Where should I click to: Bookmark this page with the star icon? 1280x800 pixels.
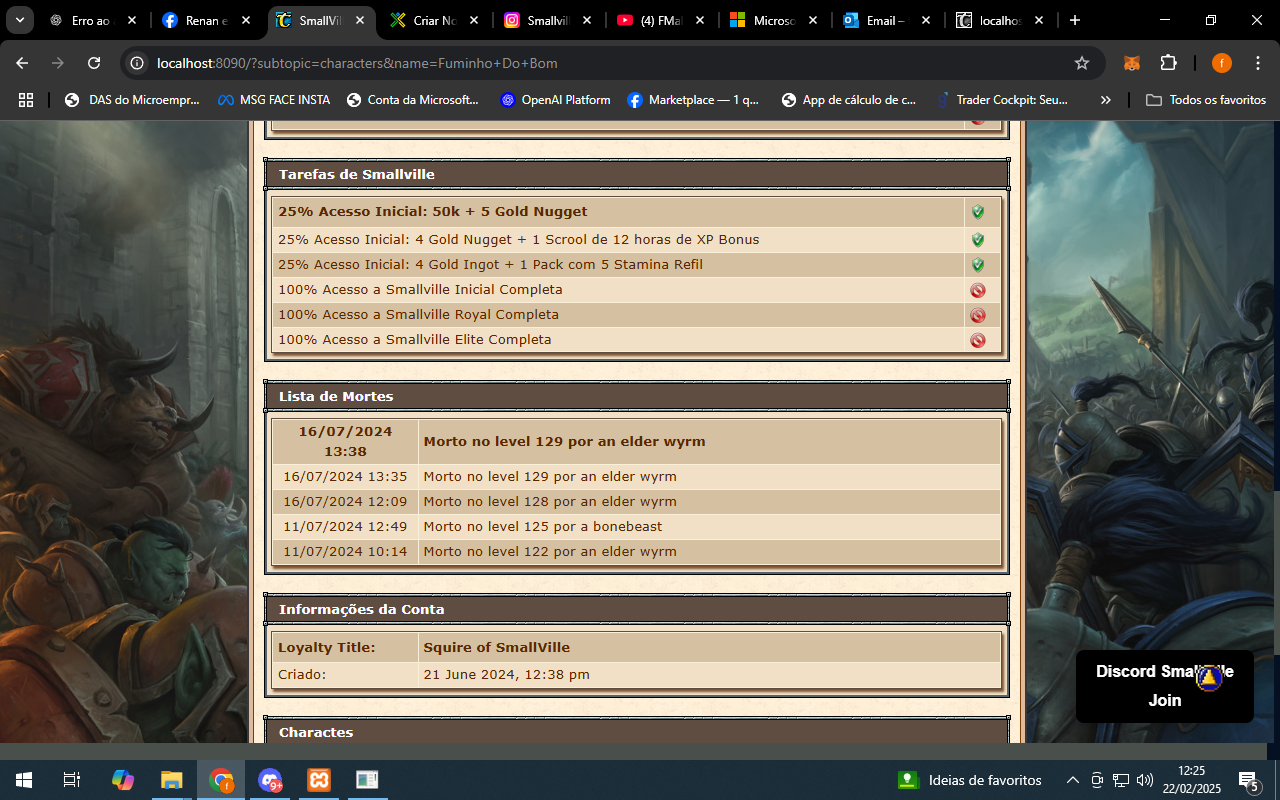[x=1081, y=63]
